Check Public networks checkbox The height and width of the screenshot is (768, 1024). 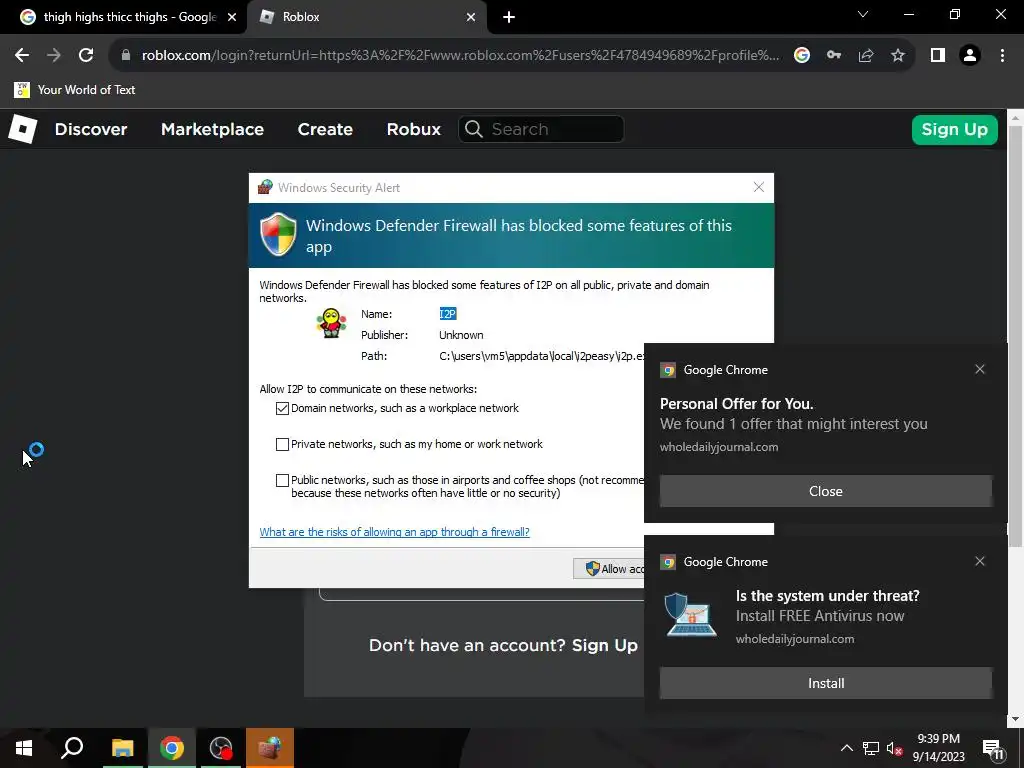tap(282, 481)
